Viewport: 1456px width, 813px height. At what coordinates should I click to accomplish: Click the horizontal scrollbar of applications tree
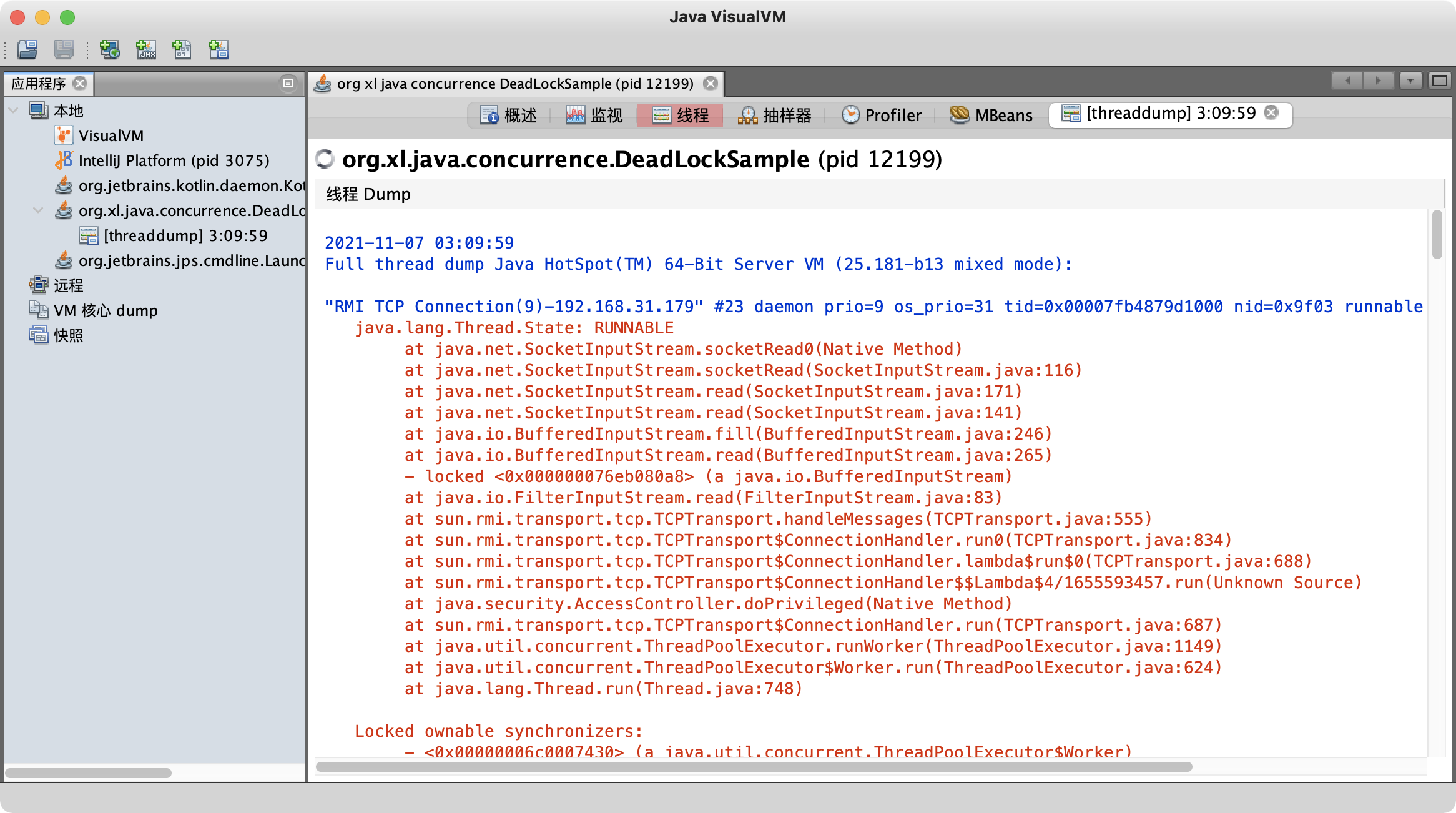[89, 772]
